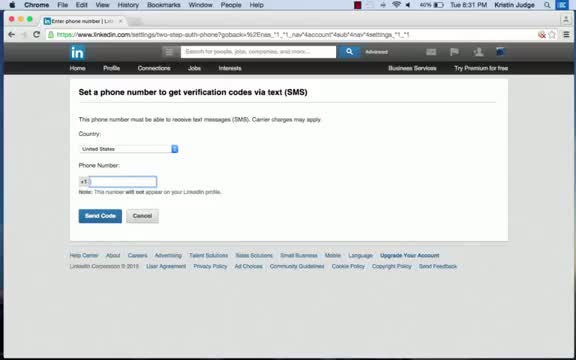The image size is (576, 360).
Task: Focus the Phone Number input field
Action: pyautogui.click(x=123, y=181)
